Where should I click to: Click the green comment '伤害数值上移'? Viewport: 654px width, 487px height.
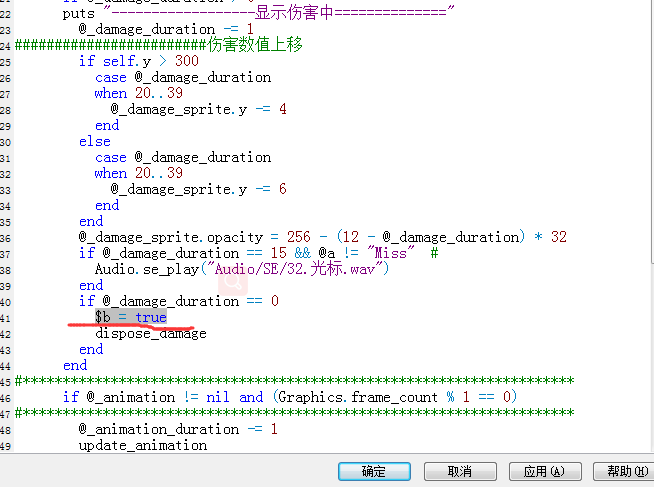(255, 45)
